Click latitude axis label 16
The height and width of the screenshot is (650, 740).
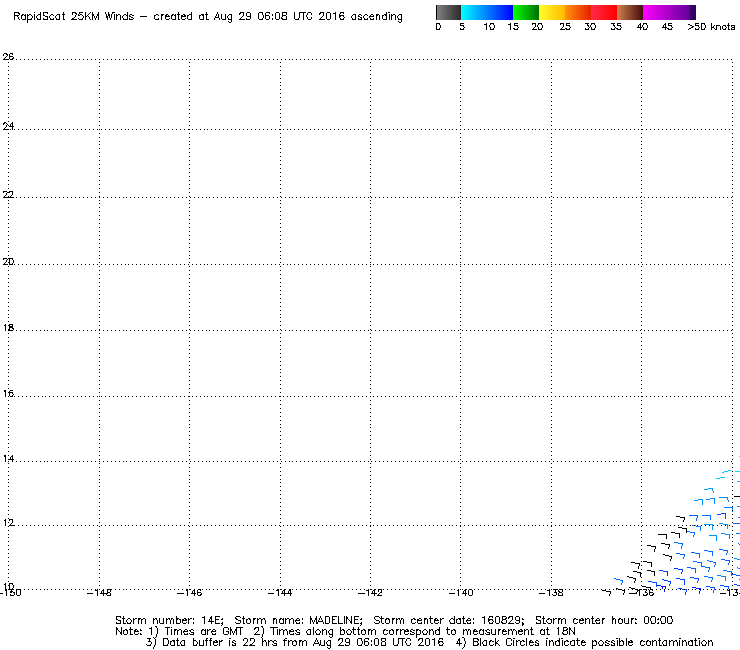coord(8,393)
